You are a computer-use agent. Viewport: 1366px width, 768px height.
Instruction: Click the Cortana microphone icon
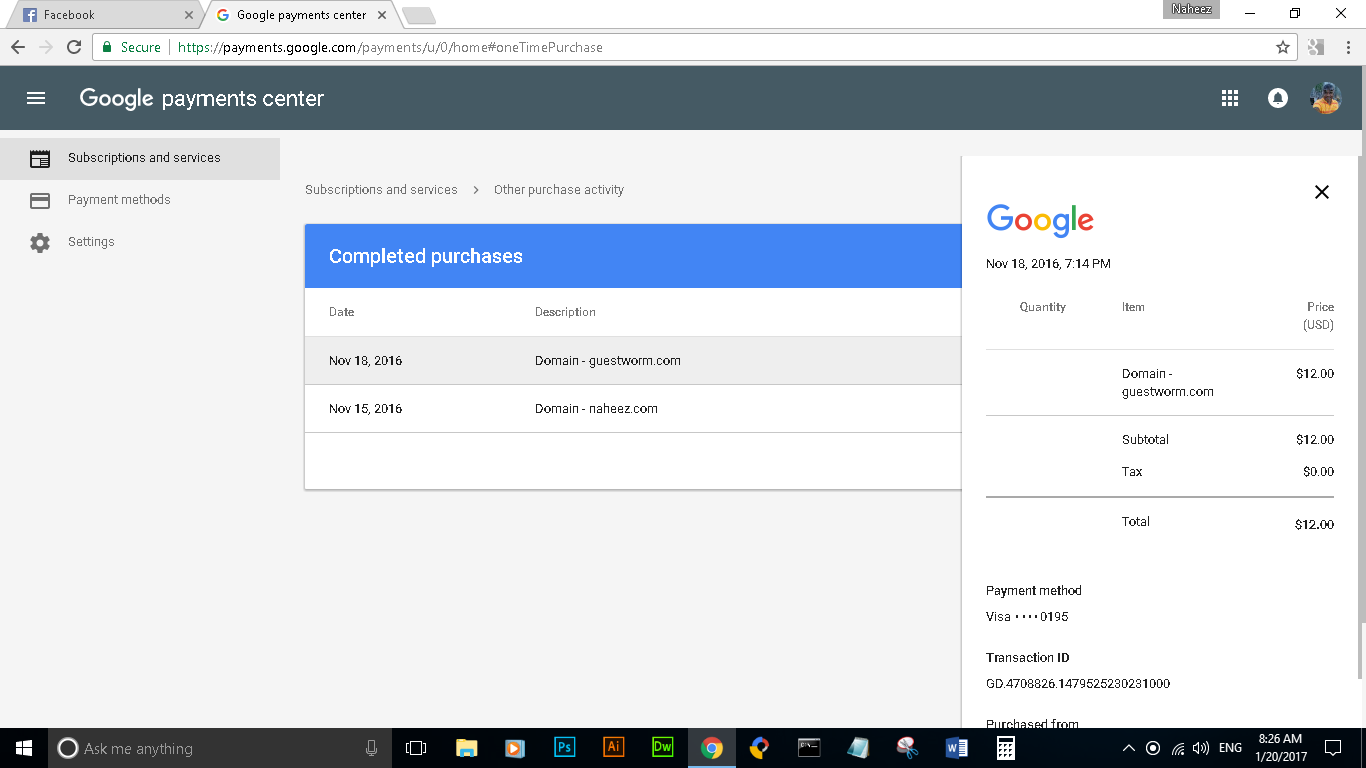point(371,748)
